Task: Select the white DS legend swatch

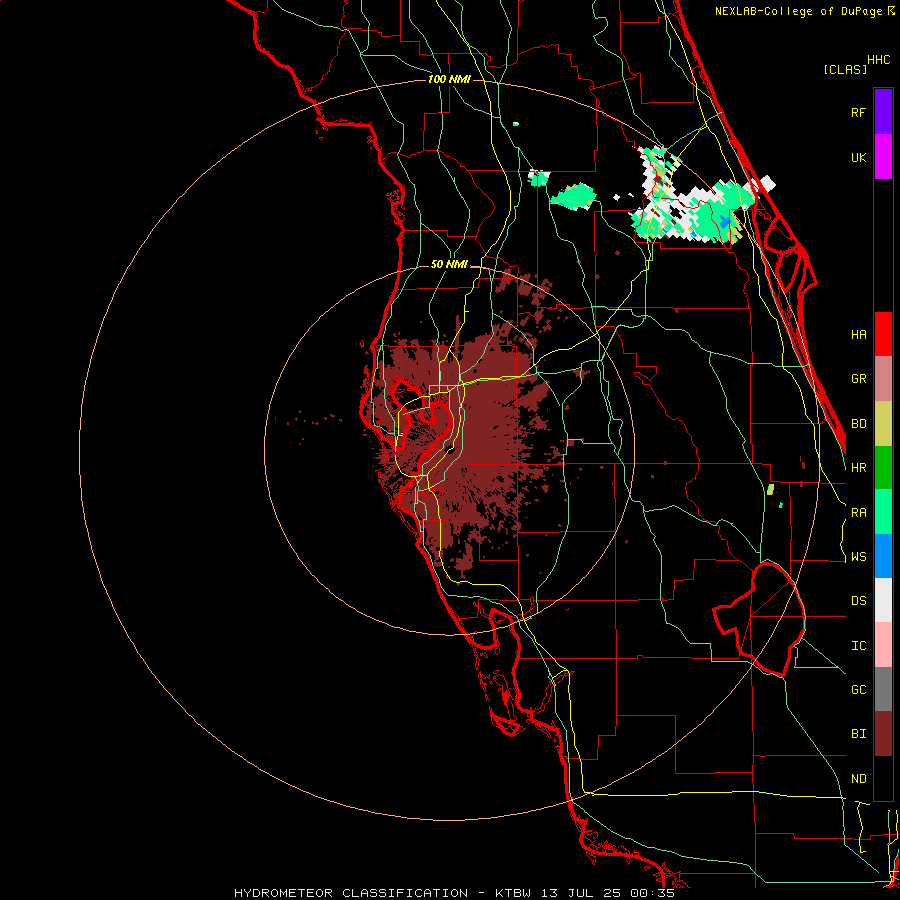Action: (x=883, y=600)
